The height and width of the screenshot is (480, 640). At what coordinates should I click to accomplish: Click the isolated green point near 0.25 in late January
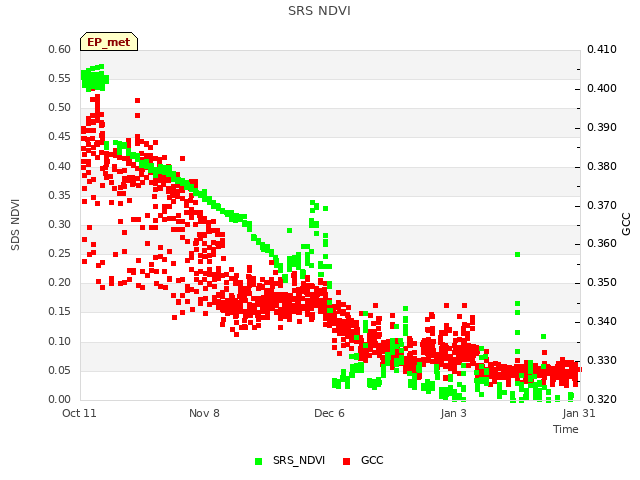pyautogui.click(x=518, y=254)
